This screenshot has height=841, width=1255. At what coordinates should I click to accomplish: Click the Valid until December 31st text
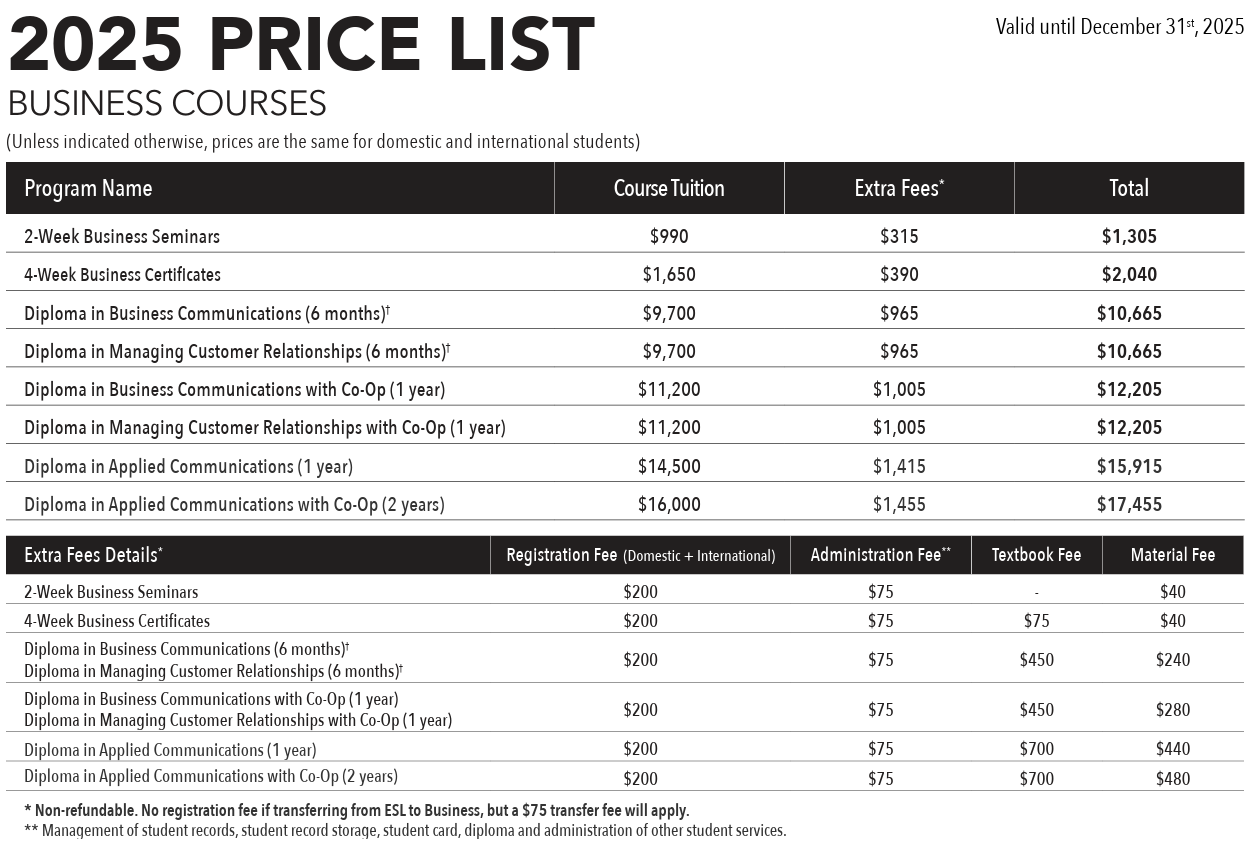(x=1119, y=27)
